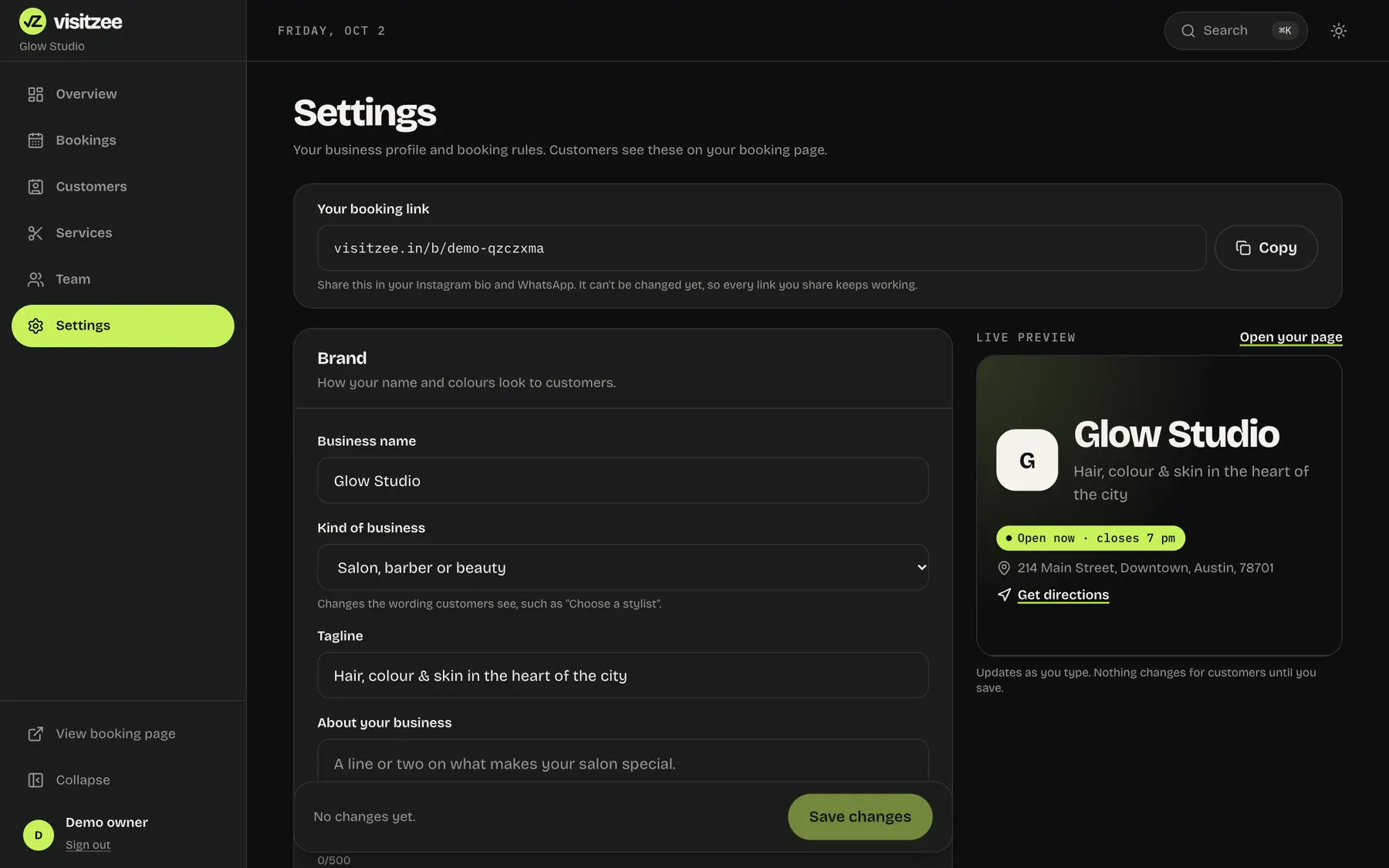Open the Customers contact icon

(x=35, y=187)
